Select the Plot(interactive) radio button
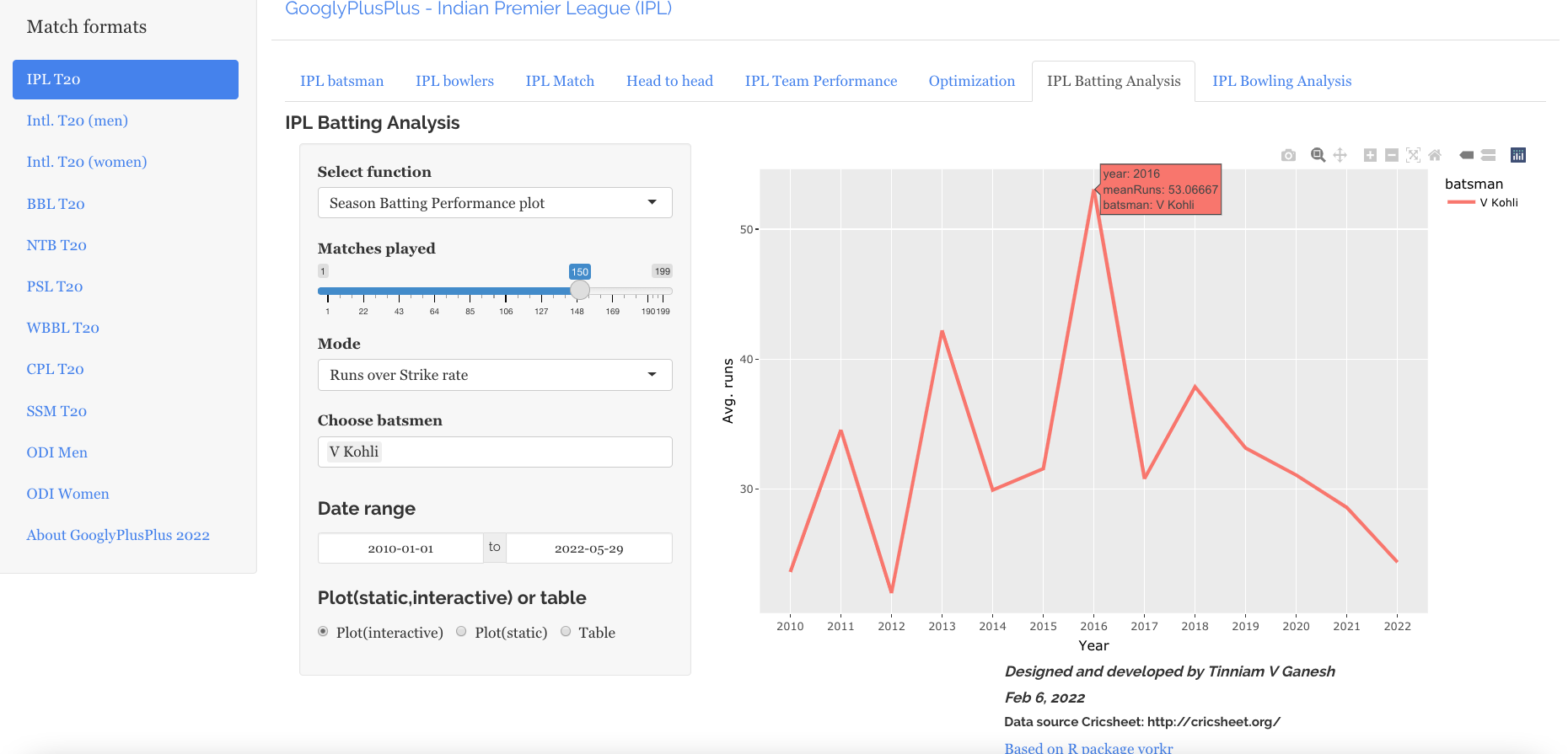 [x=323, y=632]
